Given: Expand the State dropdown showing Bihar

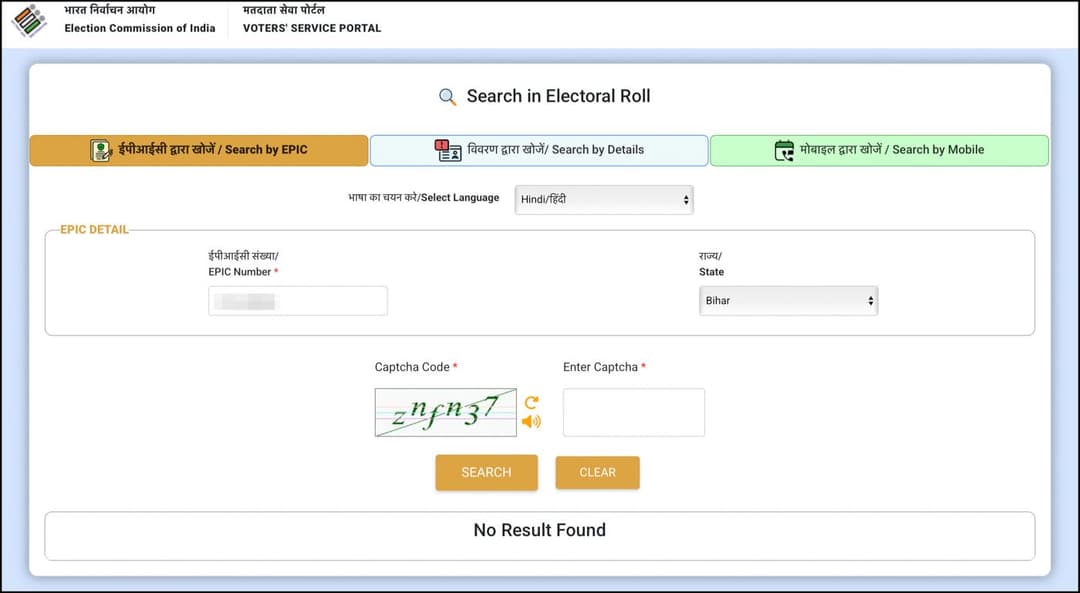Looking at the screenshot, I should [788, 300].
